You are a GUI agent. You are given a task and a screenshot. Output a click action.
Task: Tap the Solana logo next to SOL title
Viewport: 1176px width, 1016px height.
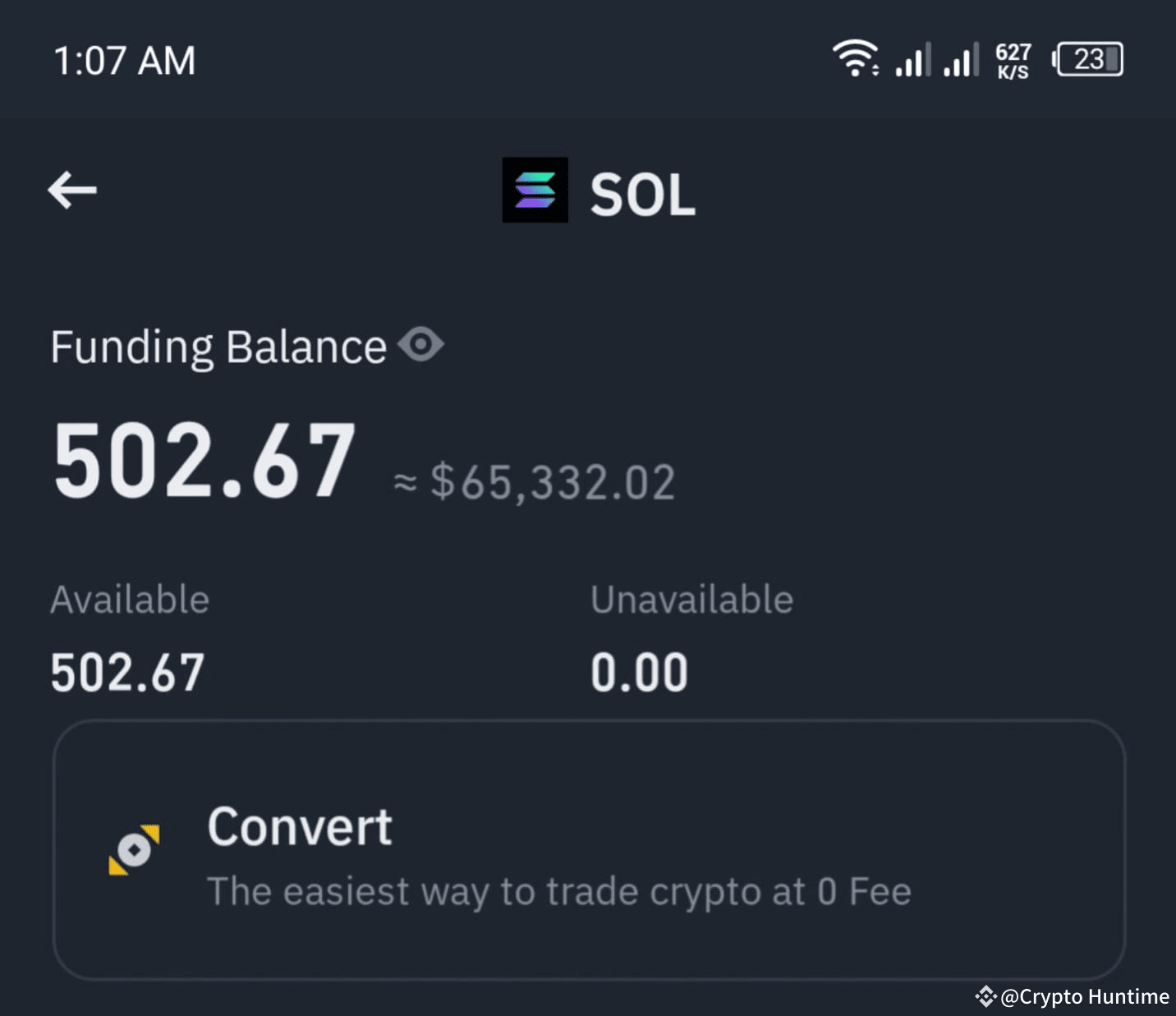click(535, 190)
